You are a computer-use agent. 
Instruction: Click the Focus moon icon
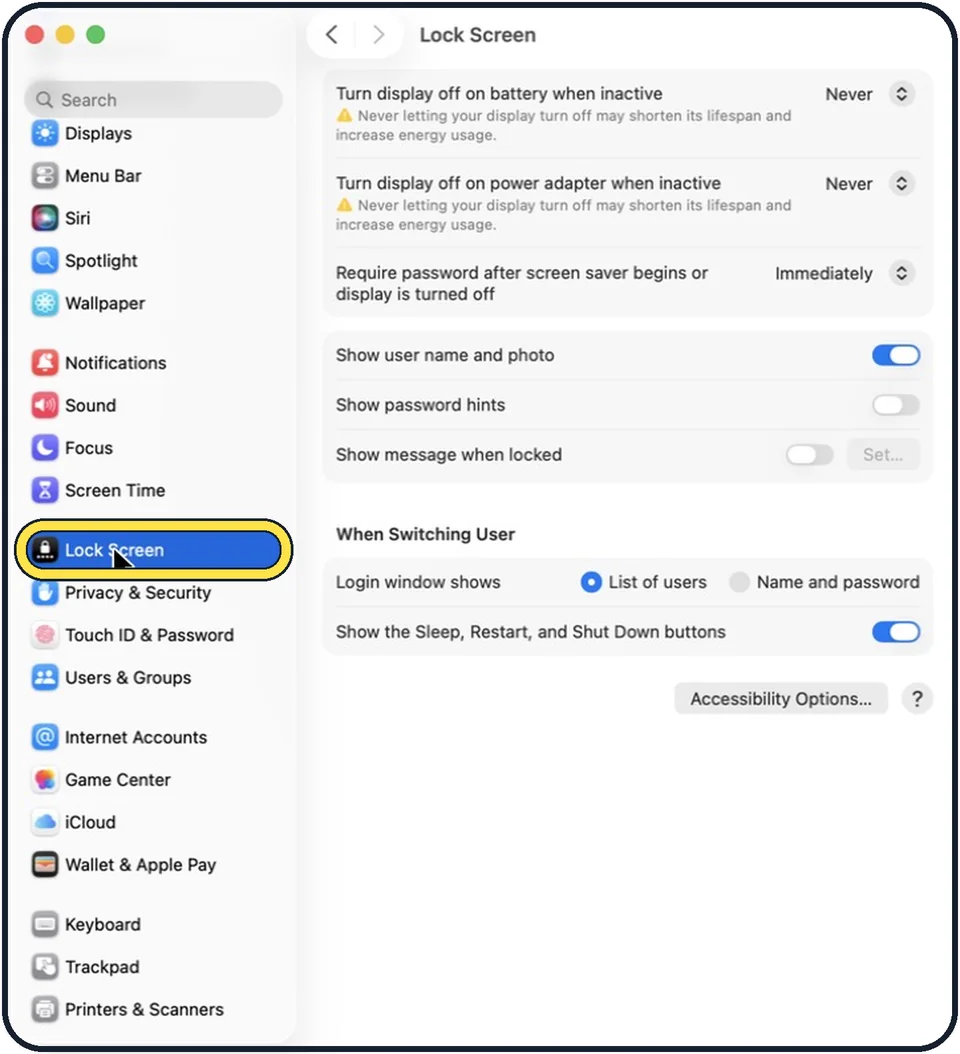pos(45,448)
